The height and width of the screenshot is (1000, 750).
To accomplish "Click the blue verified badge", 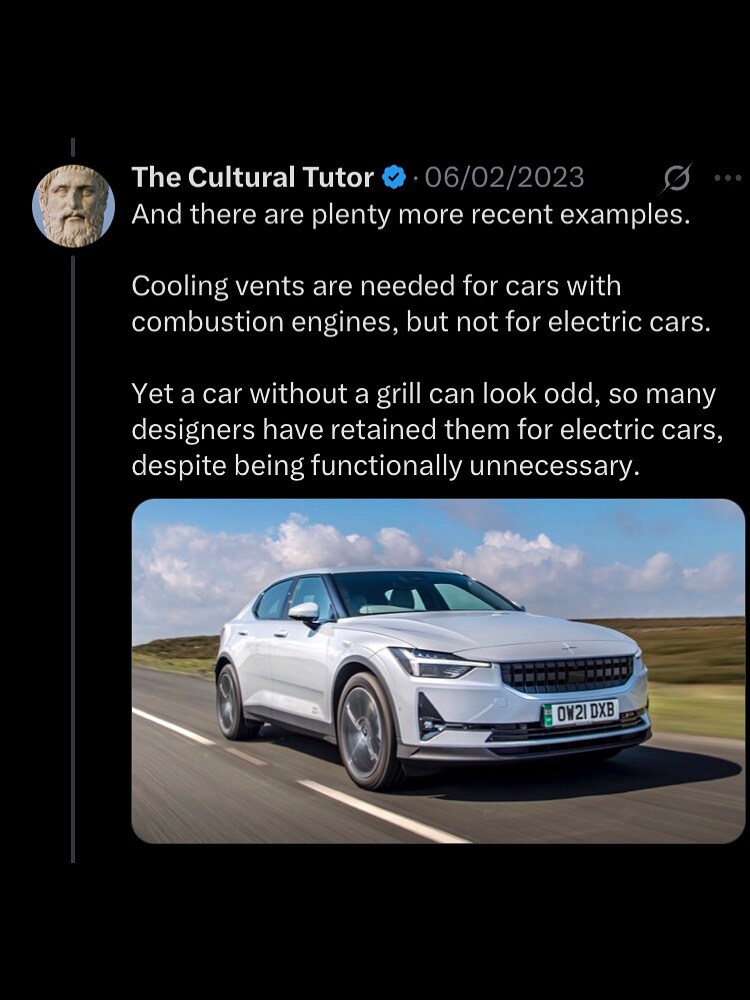I will (x=393, y=177).
